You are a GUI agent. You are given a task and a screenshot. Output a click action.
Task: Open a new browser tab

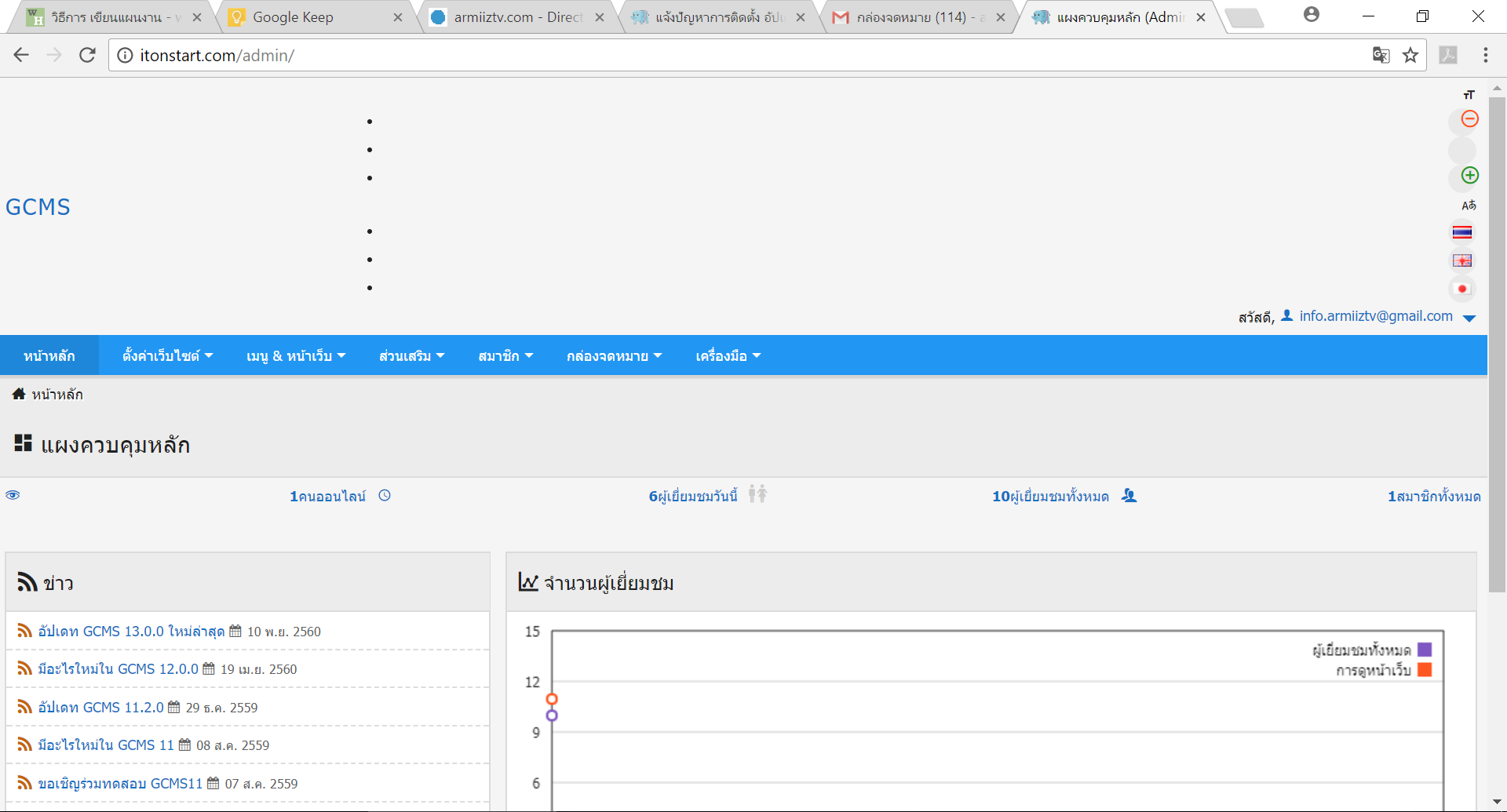pyautogui.click(x=1245, y=17)
